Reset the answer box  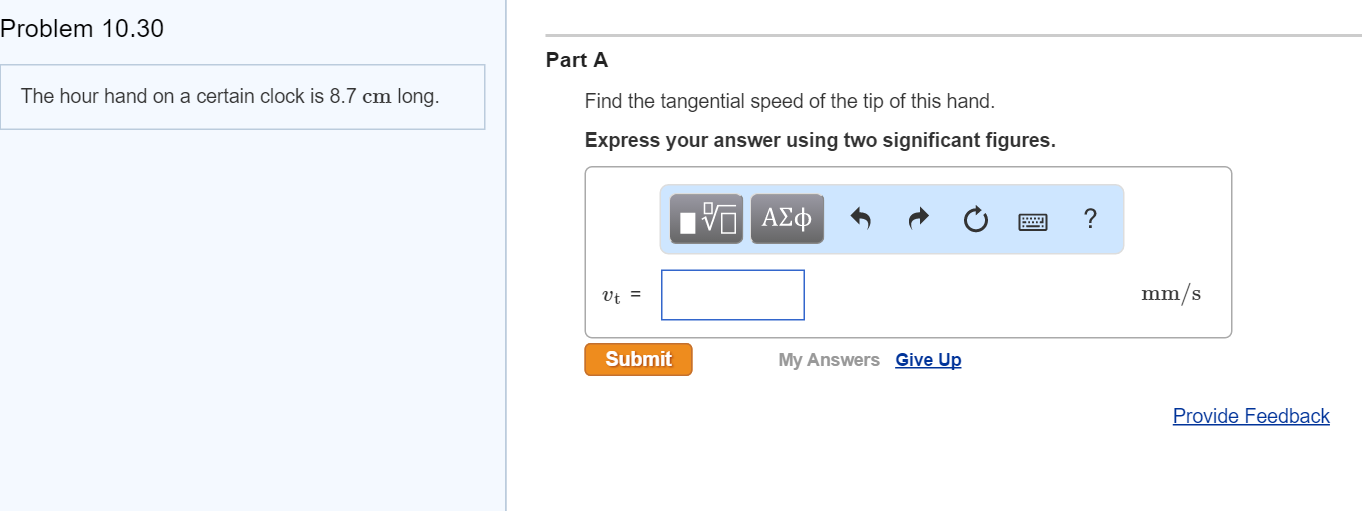click(x=976, y=219)
